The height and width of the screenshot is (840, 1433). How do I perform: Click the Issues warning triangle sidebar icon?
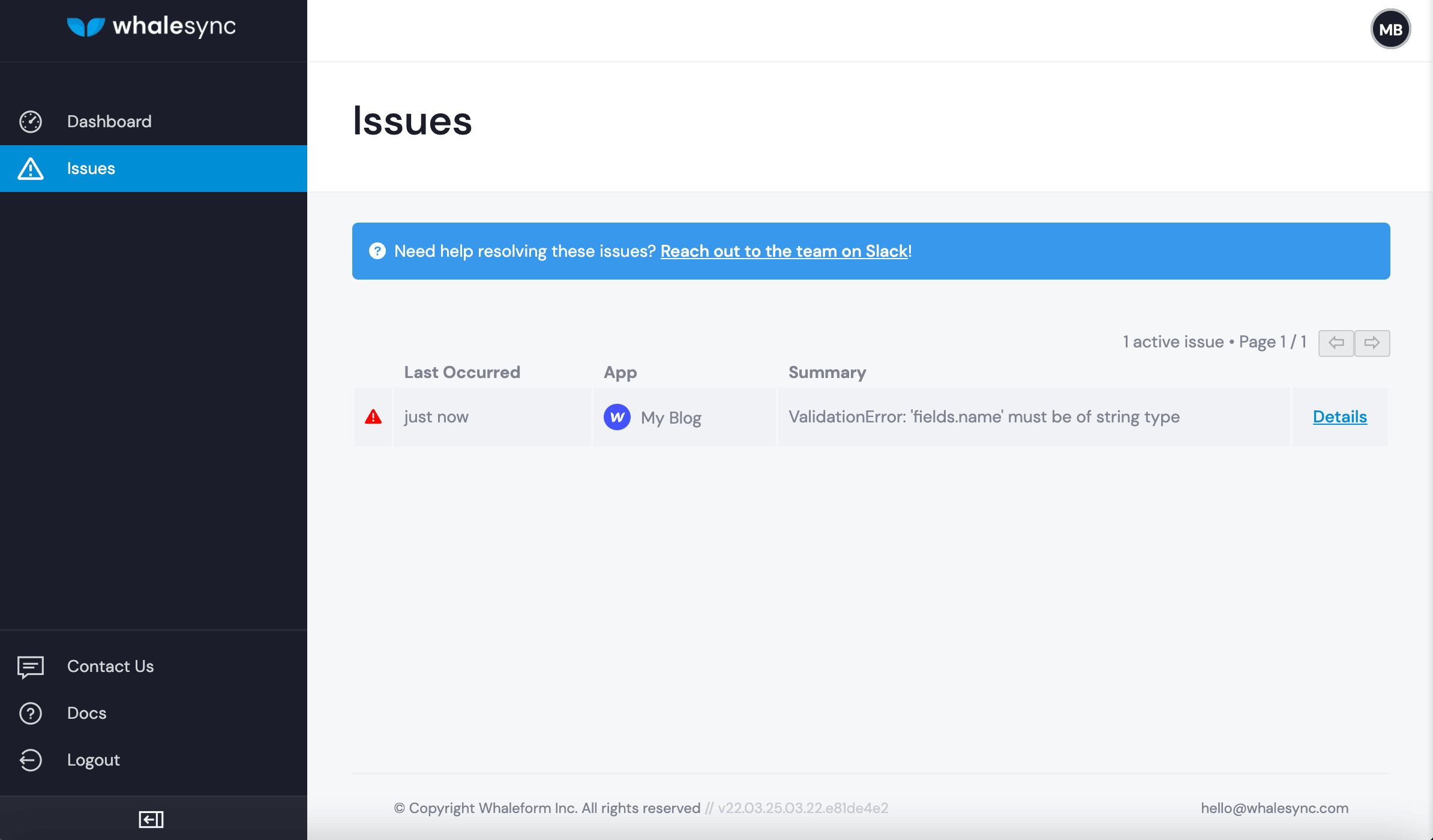(x=30, y=169)
